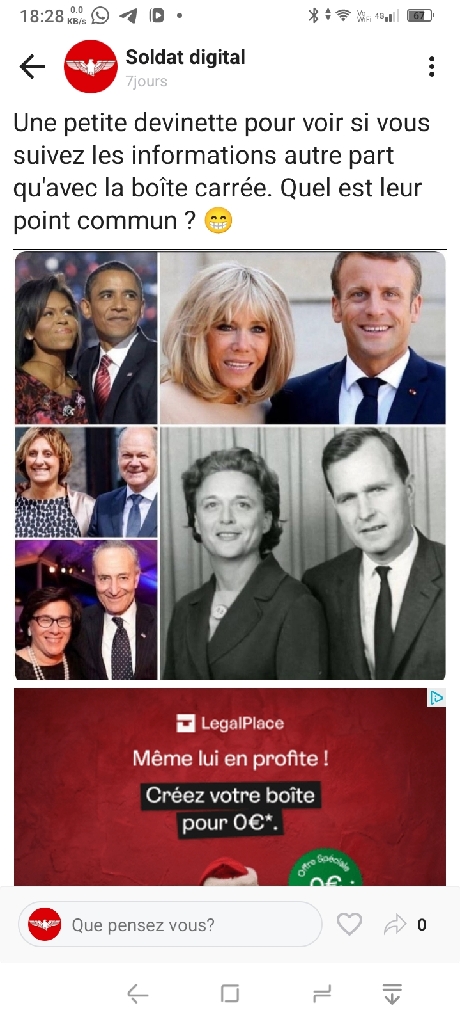Open the top-left couple photo
Image resolution: width=460 pixels, height=1024 pixels.
pyautogui.click(x=86, y=338)
